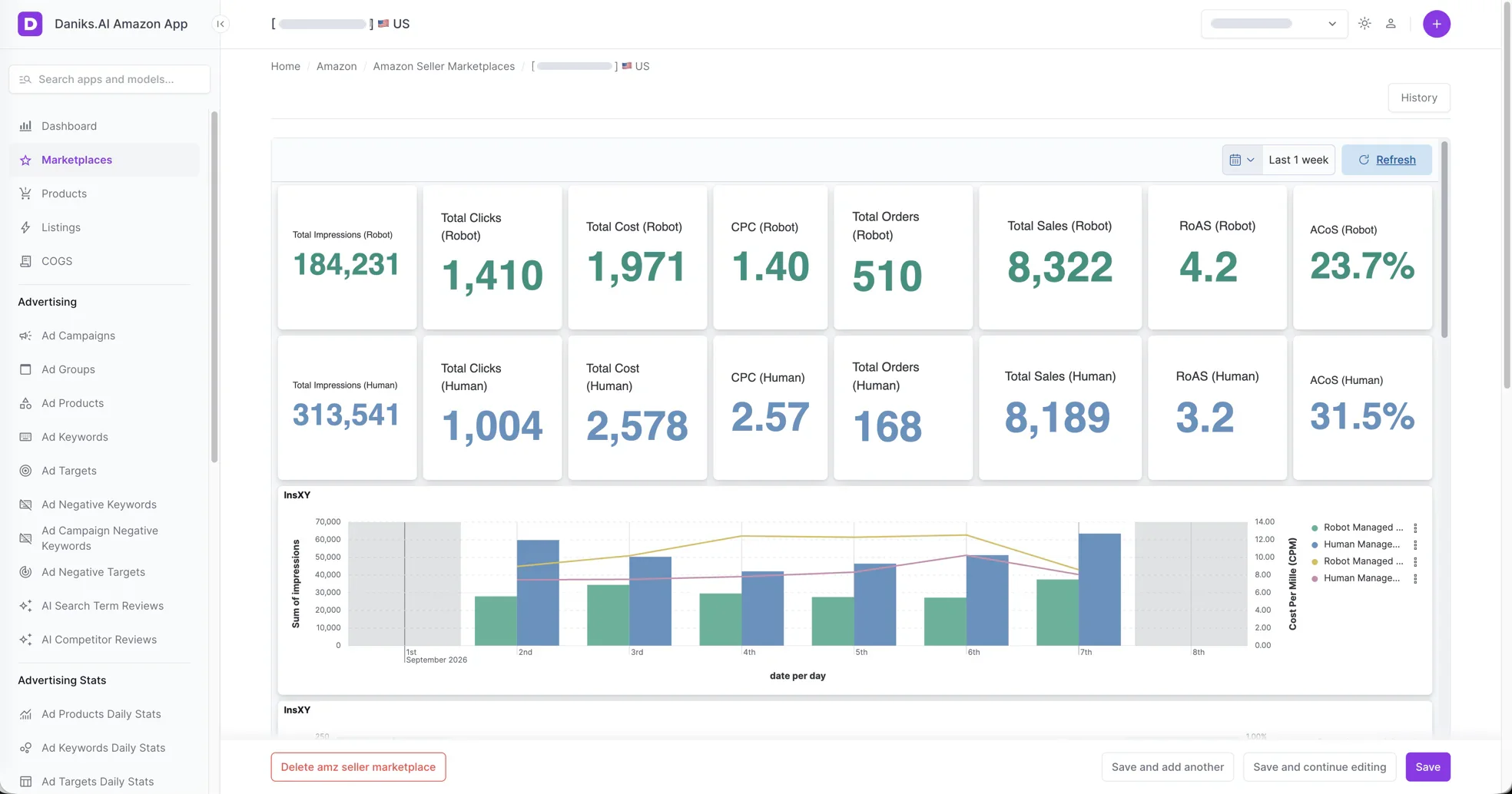This screenshot has height=794, width=1512.
Task: Click Save and add another
Action: click(x=1167, y=766)
